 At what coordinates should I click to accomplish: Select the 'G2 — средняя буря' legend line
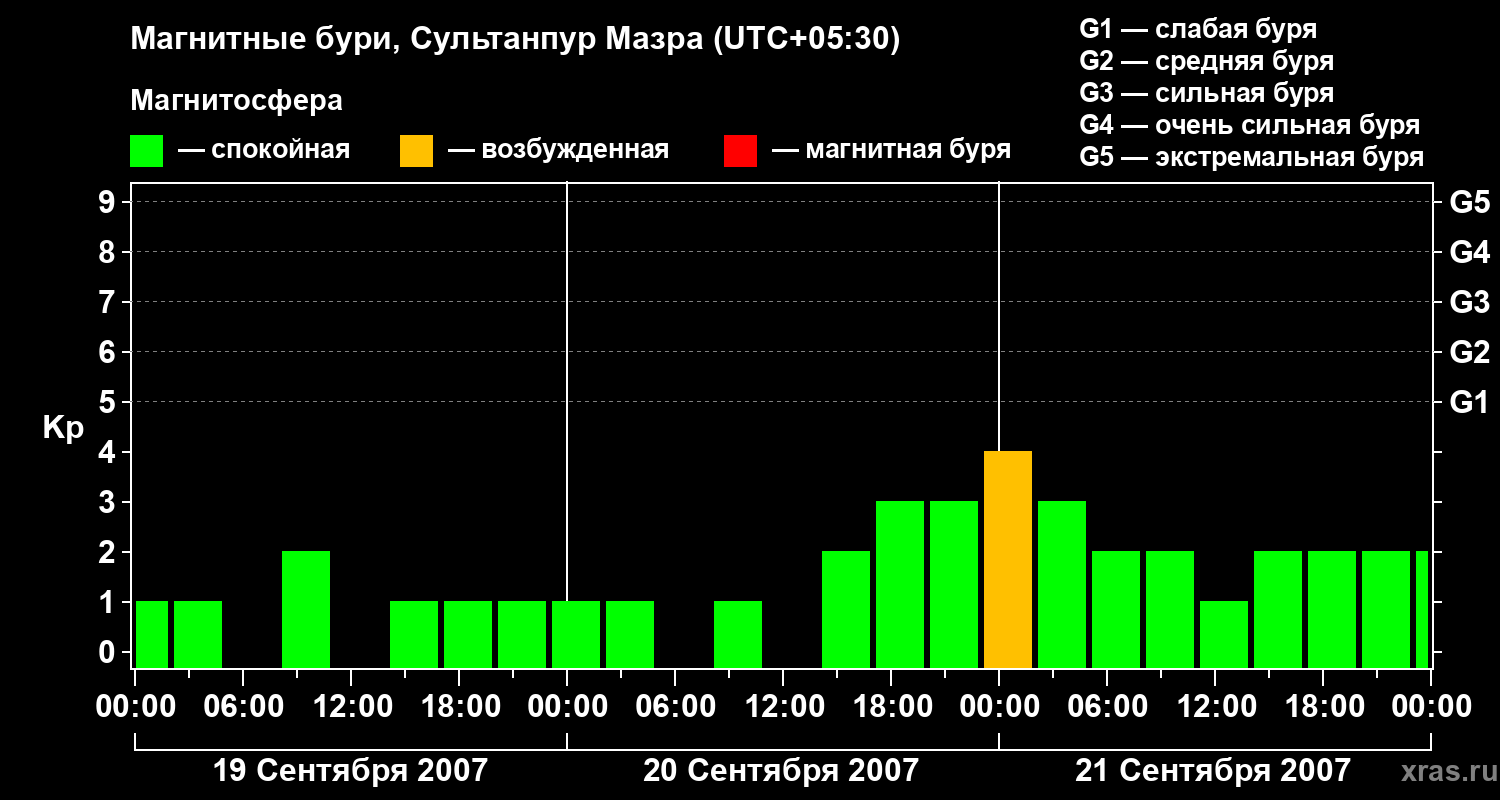(1207, 61)
